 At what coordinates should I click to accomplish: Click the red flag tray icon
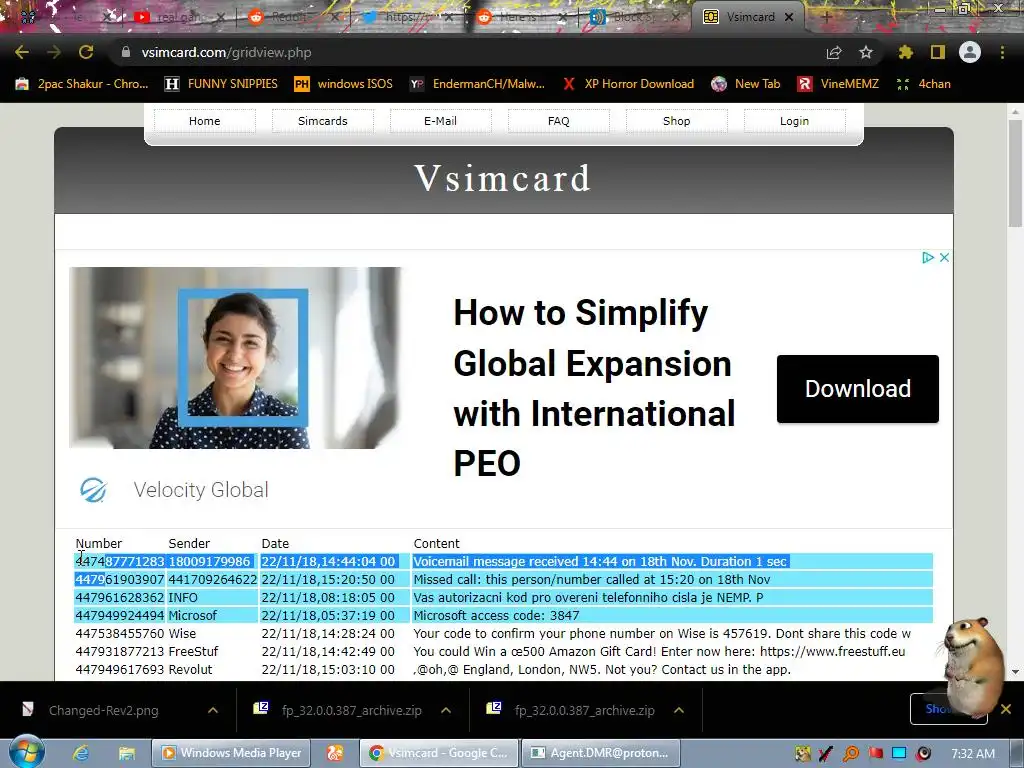(x=875, y=754)
